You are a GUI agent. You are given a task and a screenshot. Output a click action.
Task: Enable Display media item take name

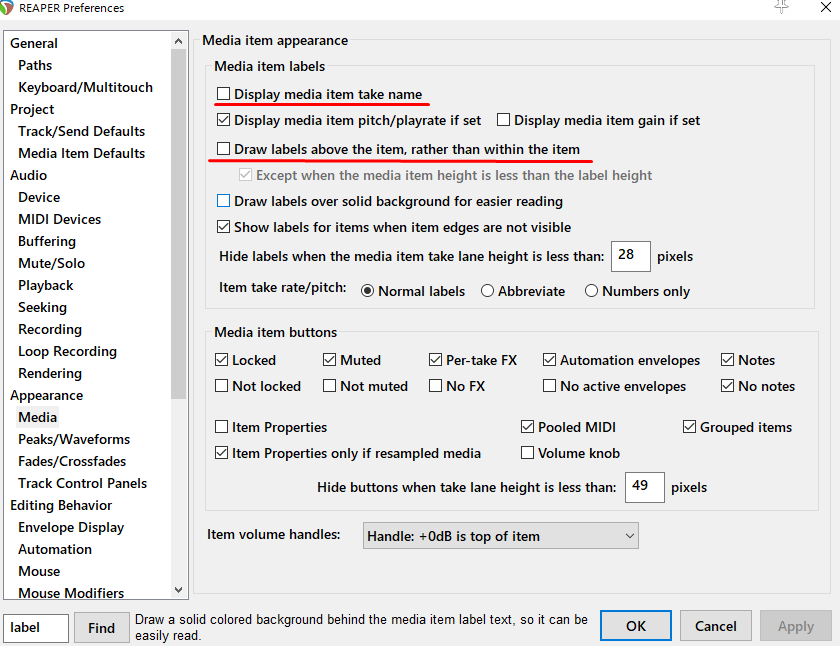click(223, 94)
